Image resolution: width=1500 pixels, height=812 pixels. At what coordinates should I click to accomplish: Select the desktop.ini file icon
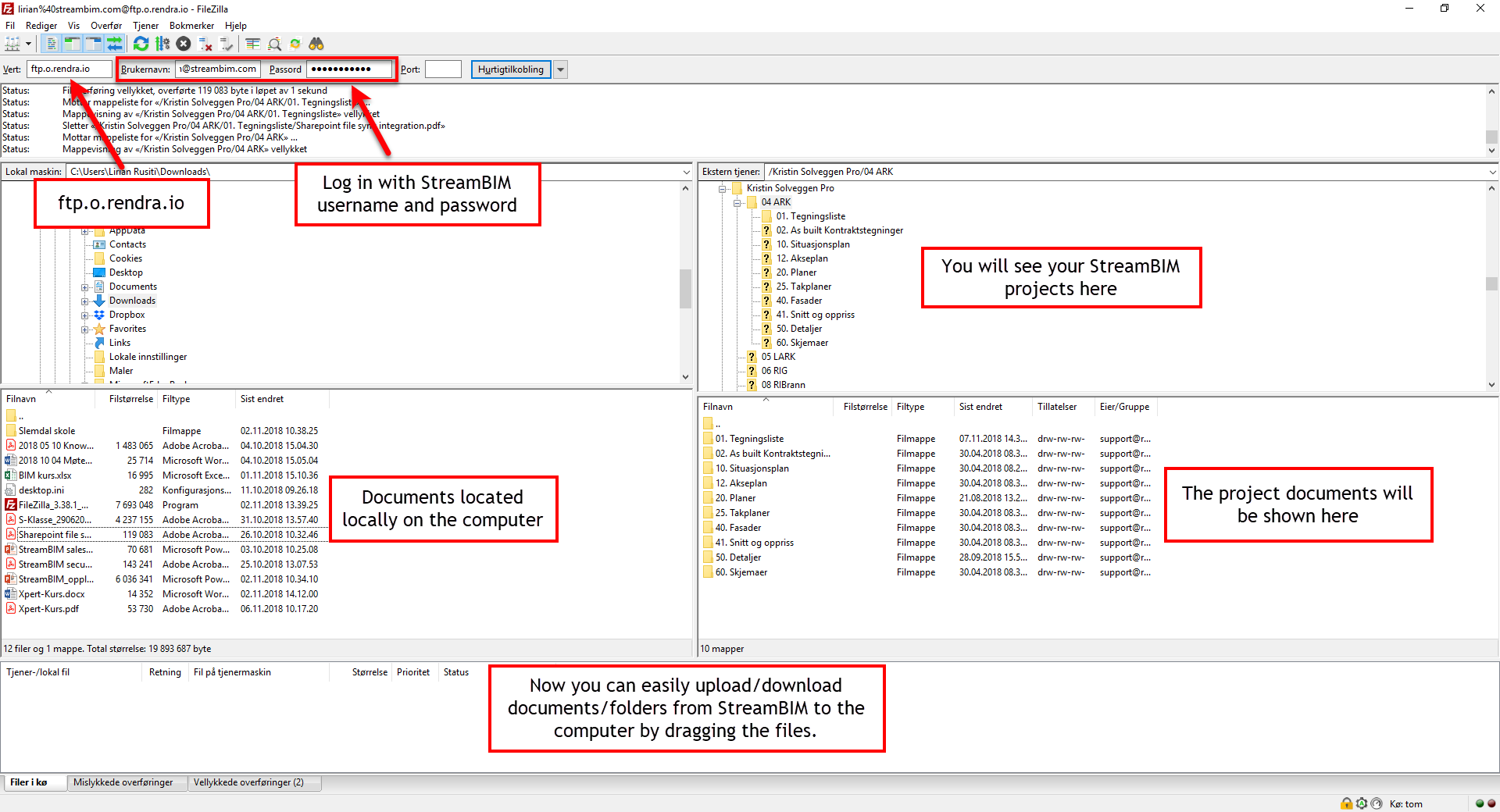[x=11, y=490]
